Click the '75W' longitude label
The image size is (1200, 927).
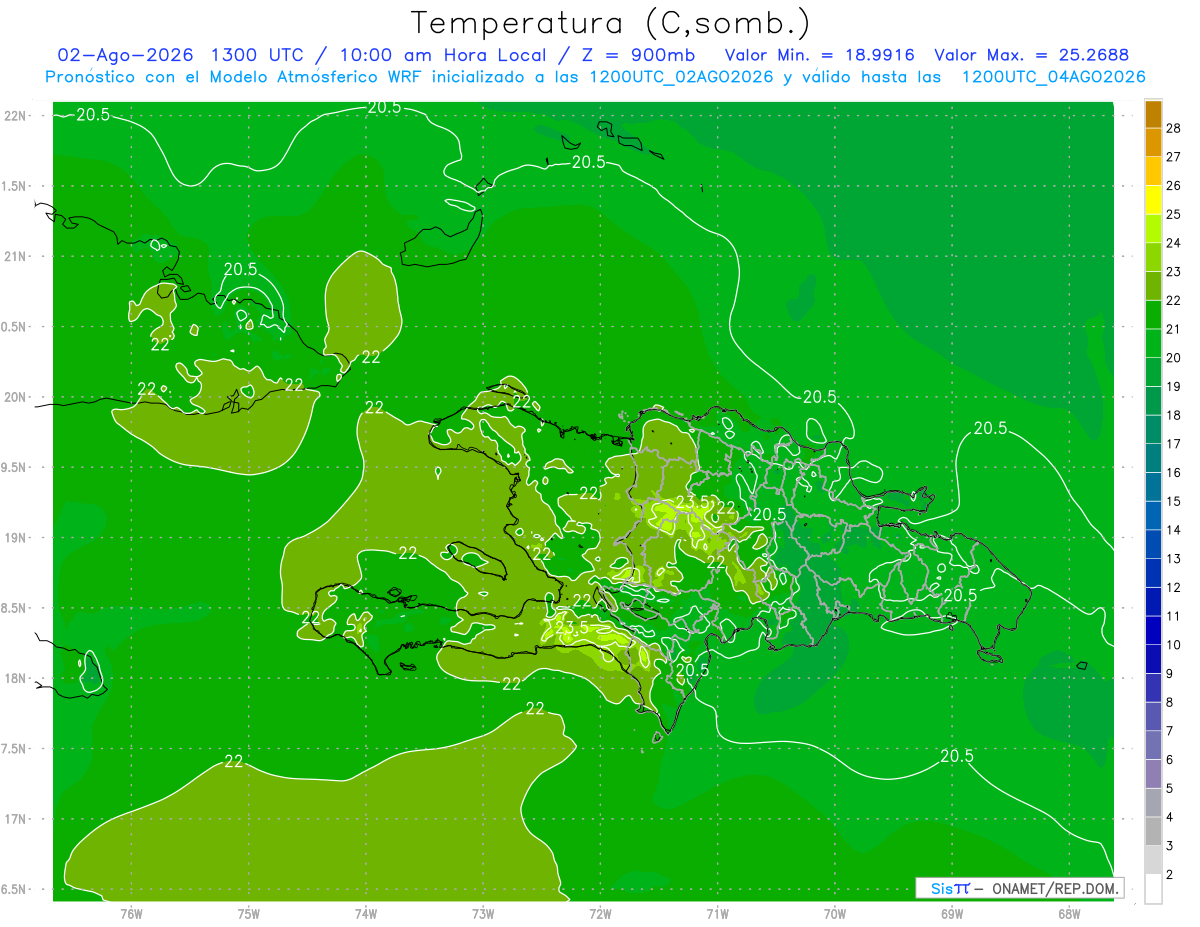249,914
